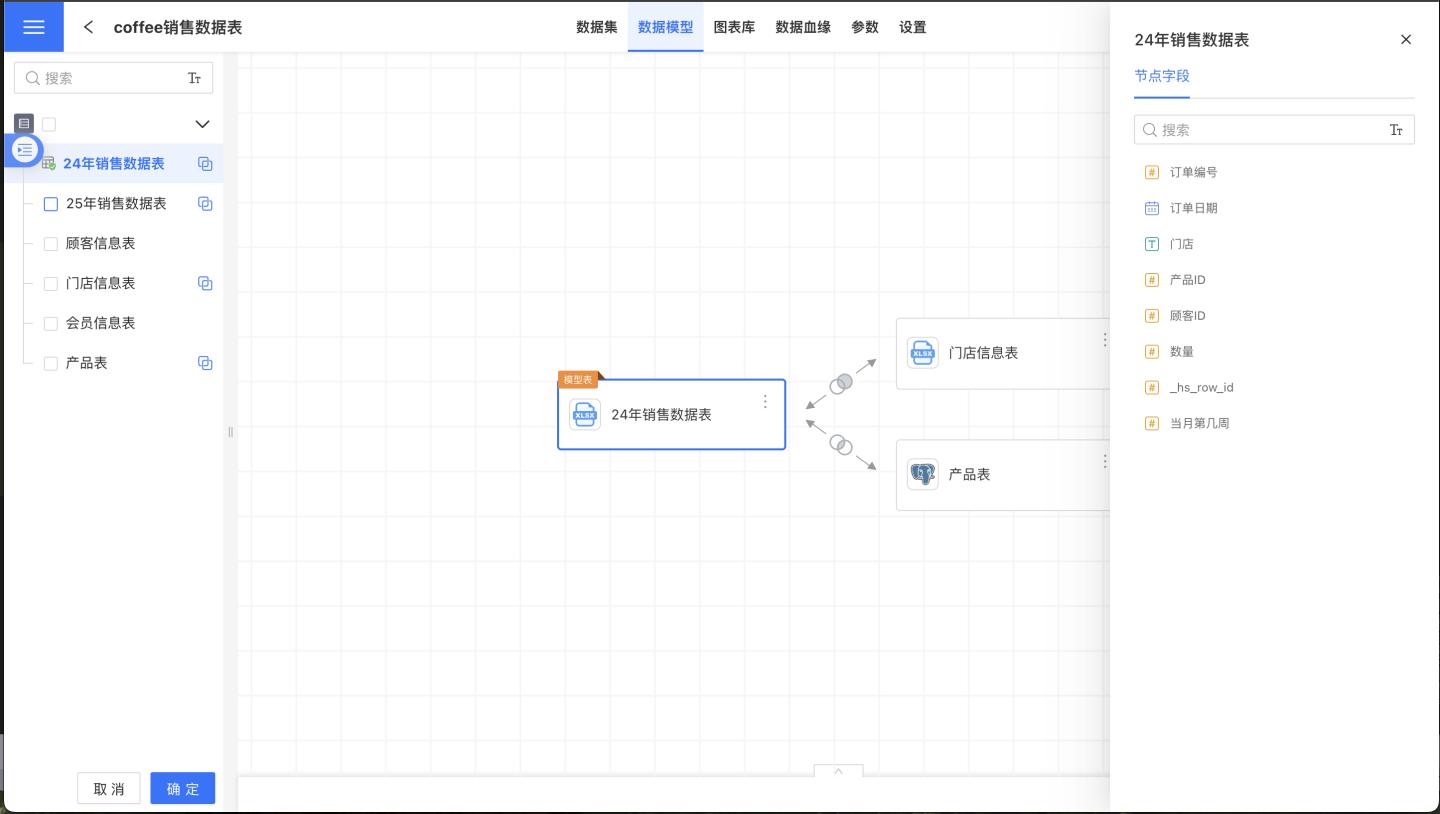Select the 数据模型 tab
This screenshot has width=1440, height=814.
click(666, 27)
